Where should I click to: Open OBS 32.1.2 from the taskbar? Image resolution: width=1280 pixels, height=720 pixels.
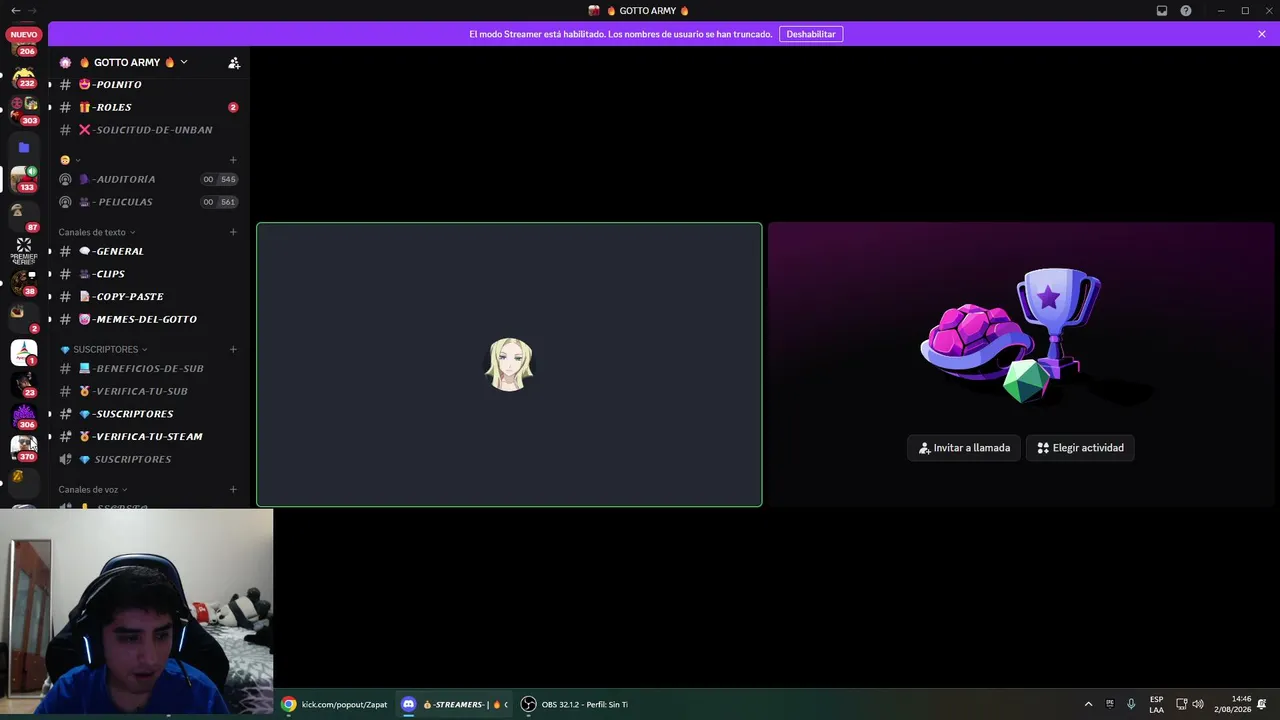575,704
